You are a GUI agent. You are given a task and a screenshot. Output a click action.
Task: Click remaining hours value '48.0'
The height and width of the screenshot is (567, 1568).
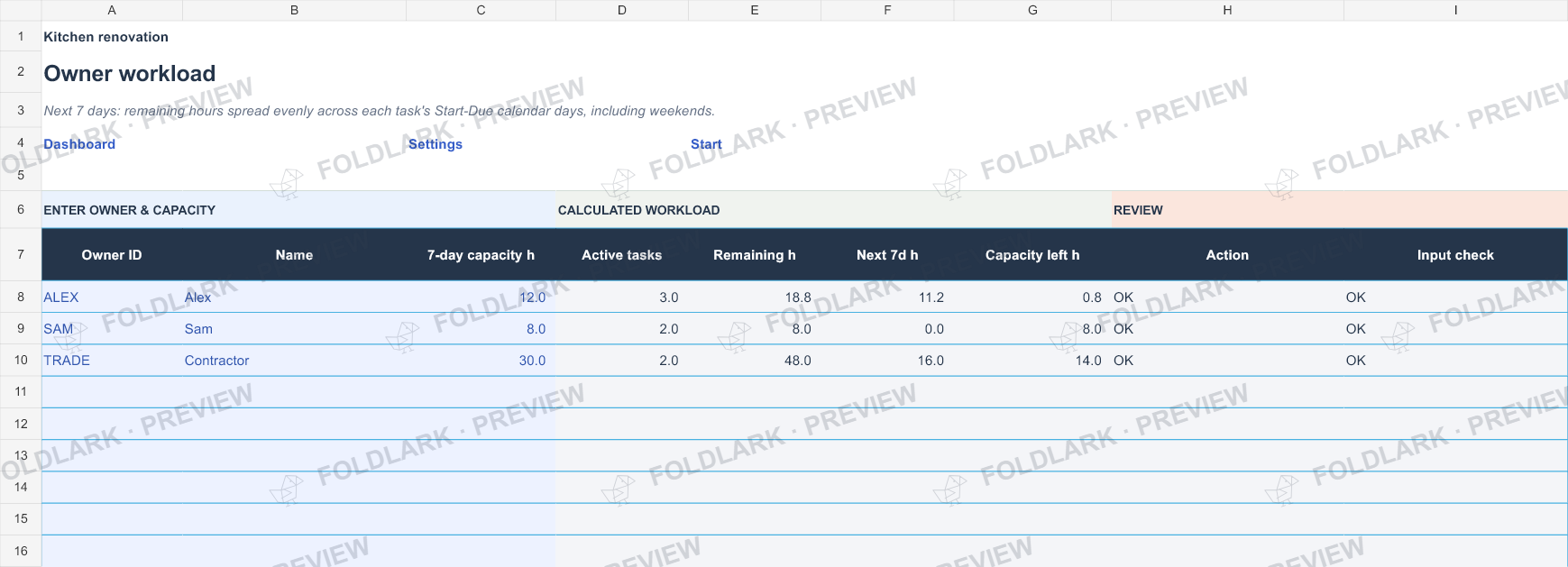[798, 361]
